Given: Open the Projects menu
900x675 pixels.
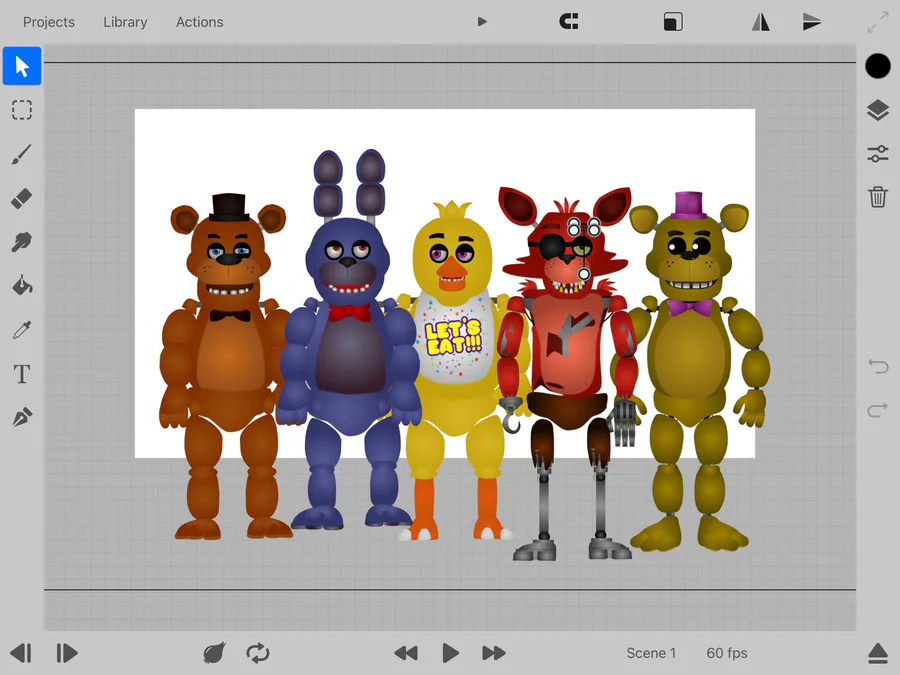Looking at the screenshot, I should (49, 22).
